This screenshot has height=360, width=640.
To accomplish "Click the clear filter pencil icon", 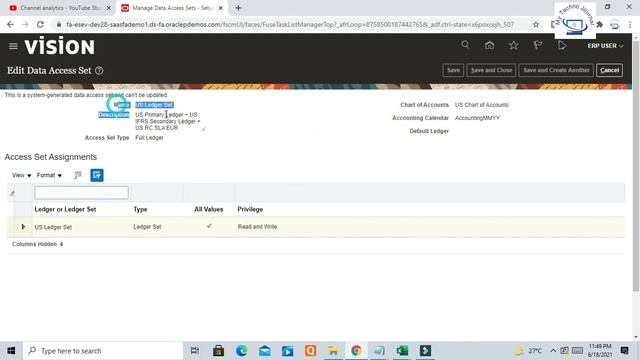I will (12, 193).
